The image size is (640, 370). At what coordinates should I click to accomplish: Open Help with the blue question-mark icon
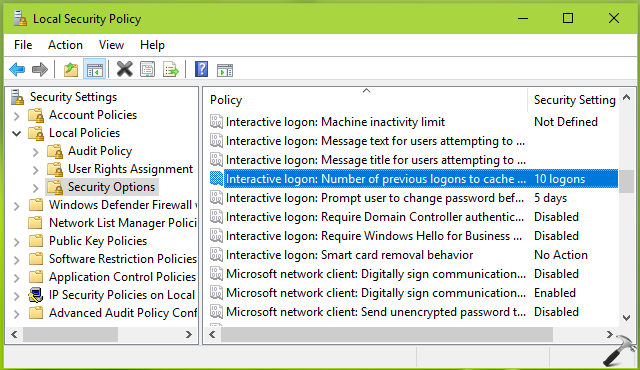pyautogui.click(x=202, y=69)
